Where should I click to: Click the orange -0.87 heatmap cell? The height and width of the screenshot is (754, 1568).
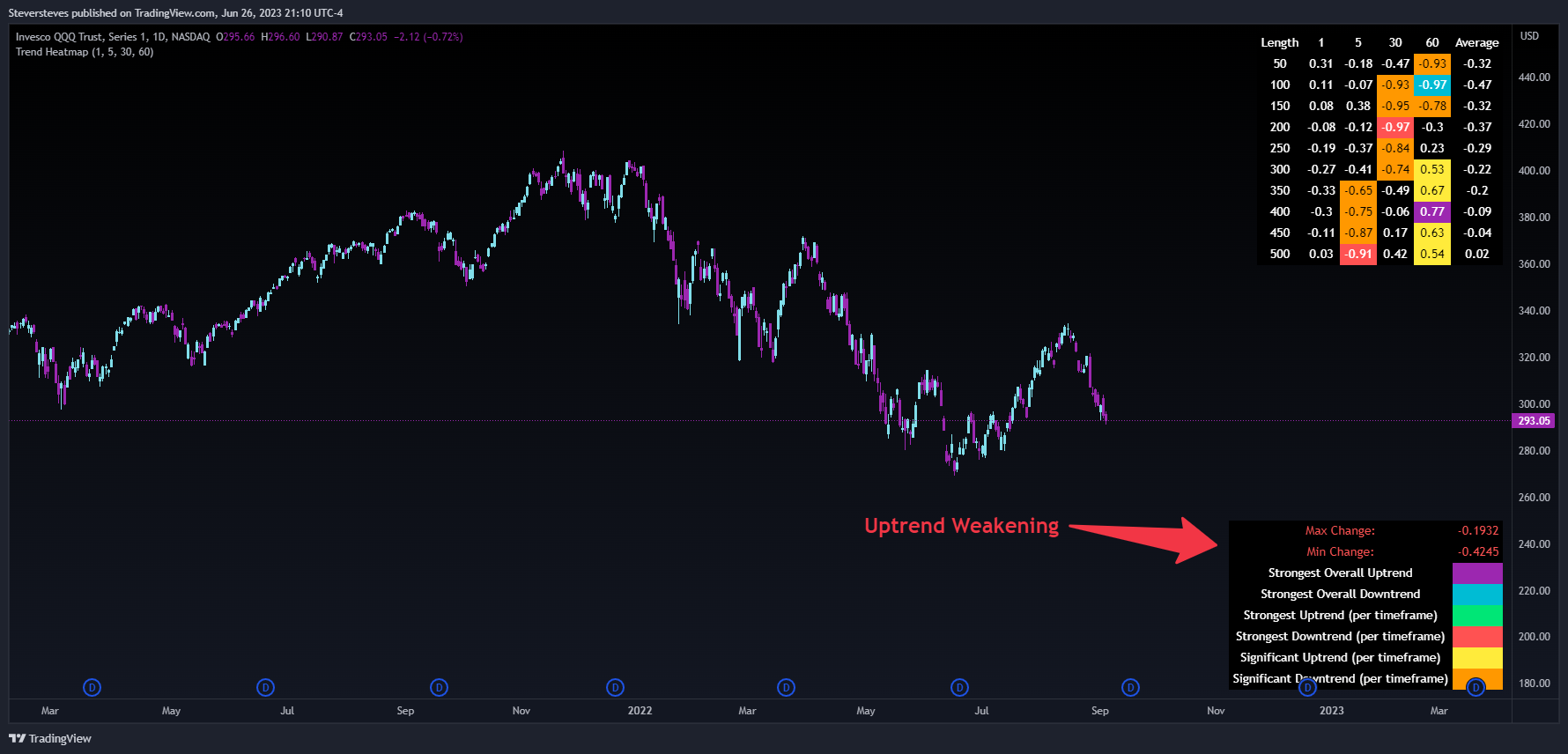coord(1358,233)
